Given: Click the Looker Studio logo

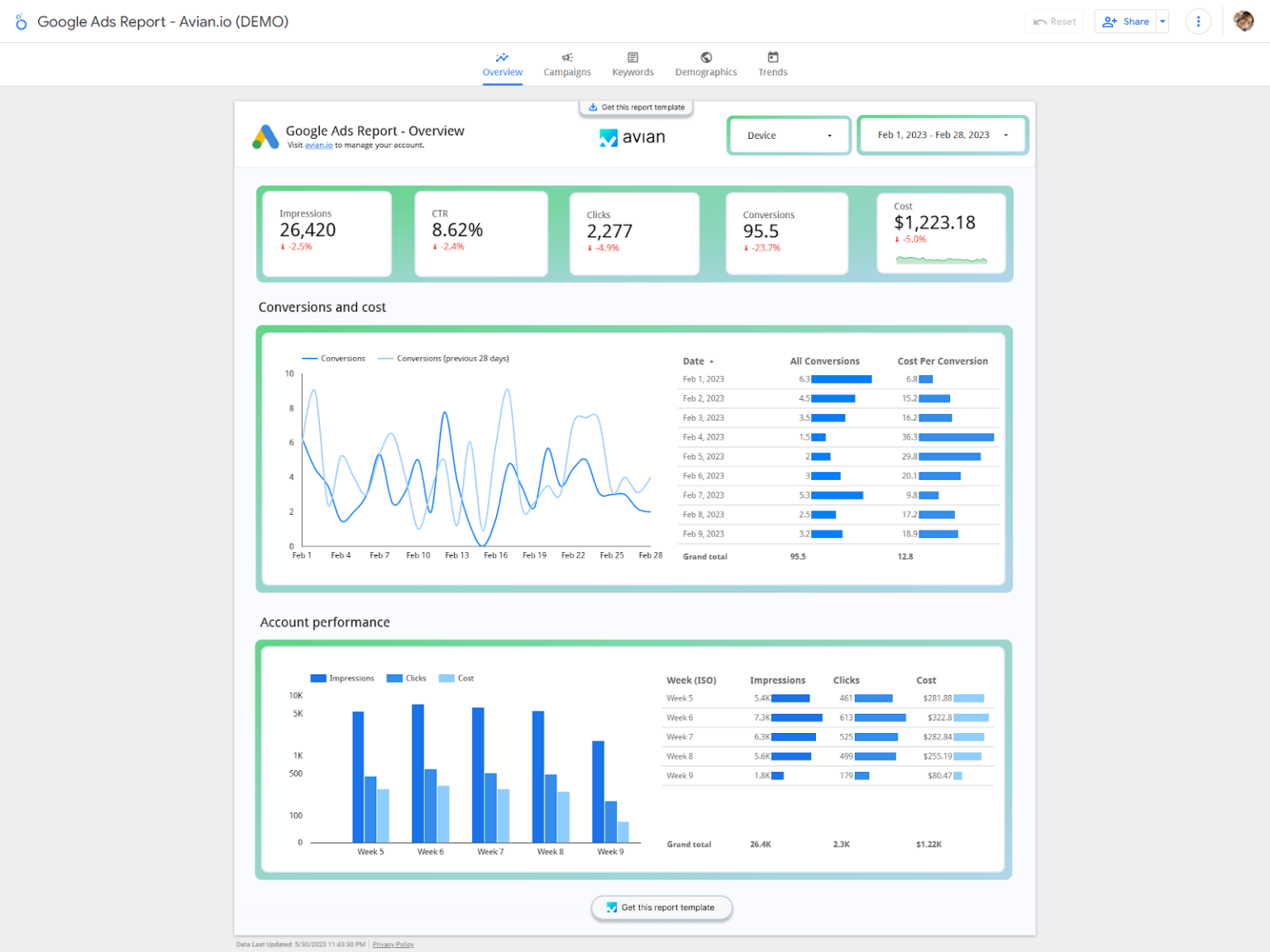Looking at the screenshot, I should [x=21, y=21].
